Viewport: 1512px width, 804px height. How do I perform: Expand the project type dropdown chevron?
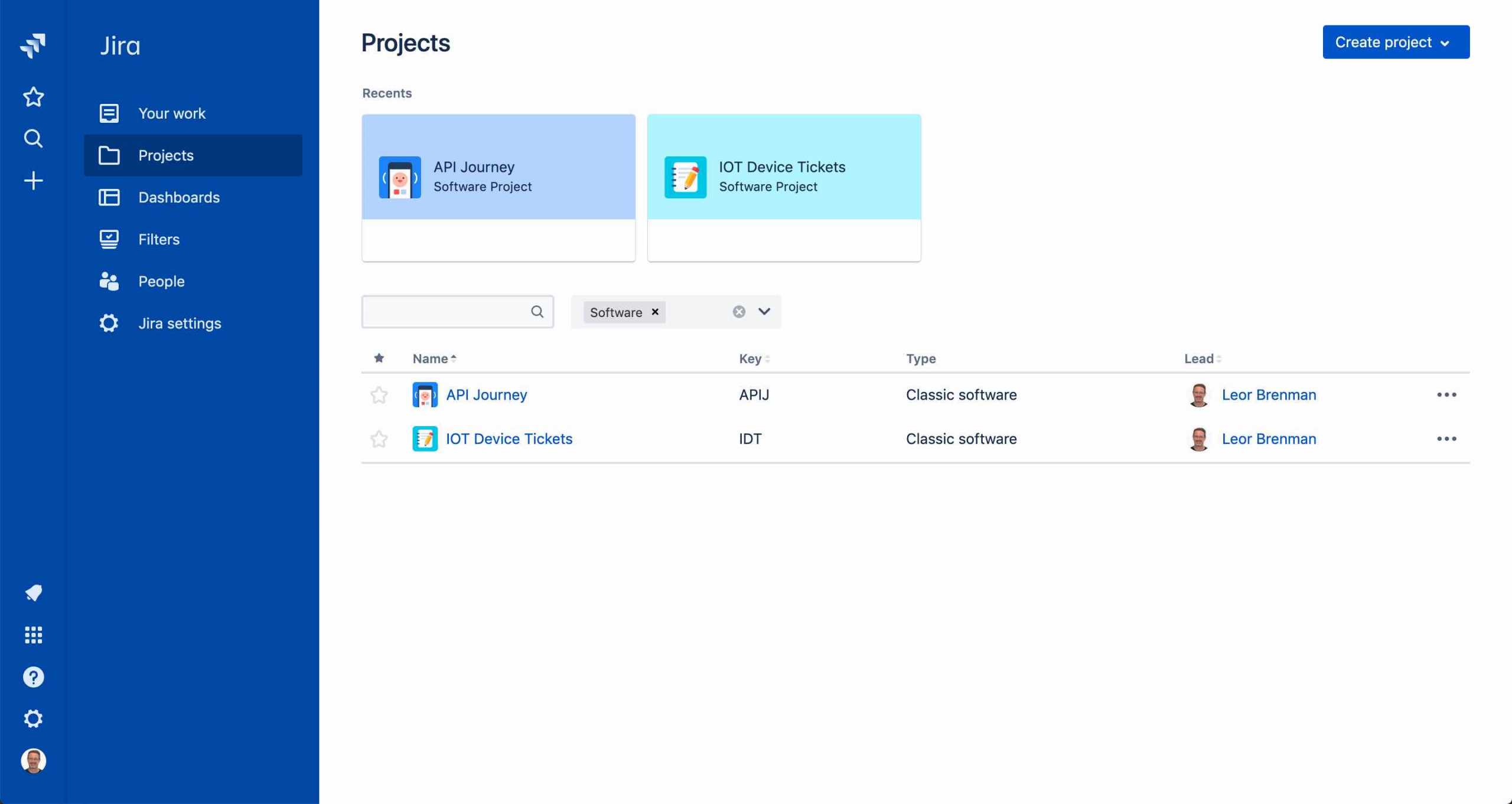point(764,312)
